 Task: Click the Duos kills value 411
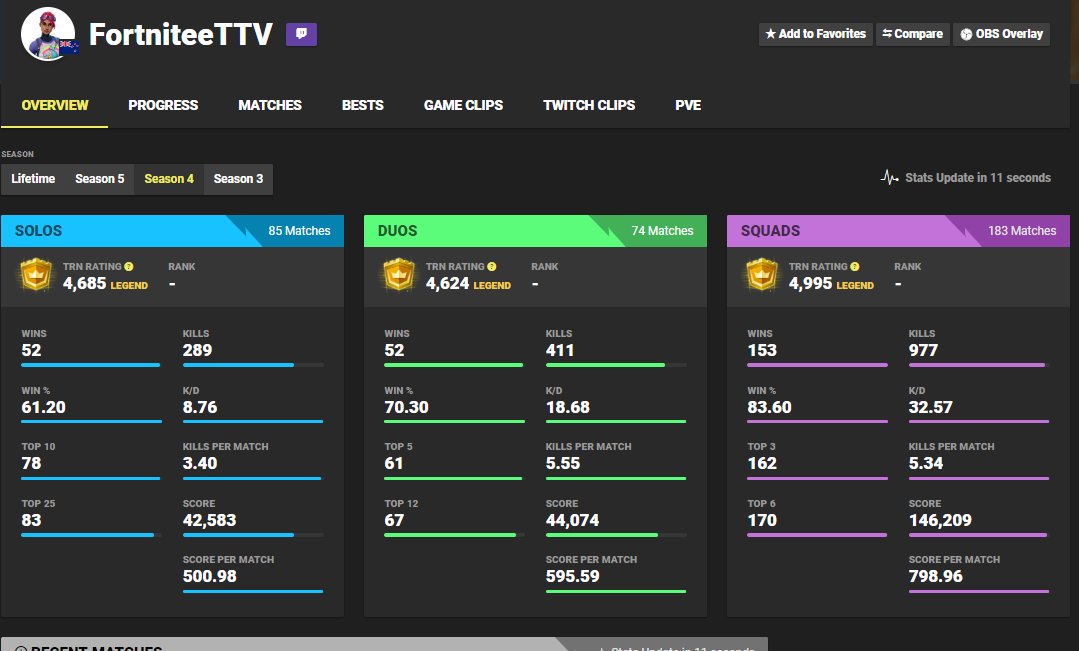pyautogui.click(x=559, y=350)
